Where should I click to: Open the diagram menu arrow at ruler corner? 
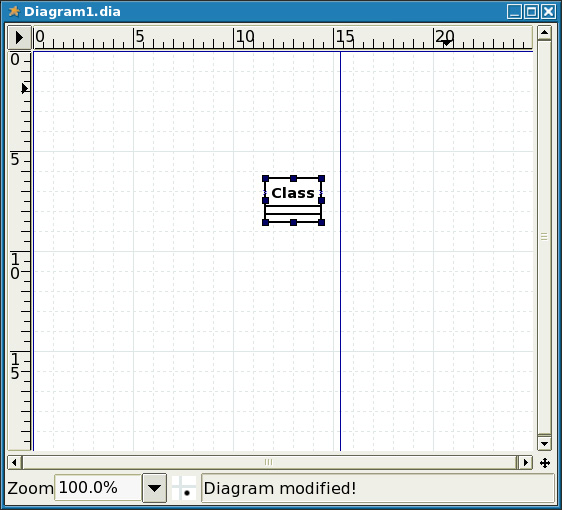19,37
